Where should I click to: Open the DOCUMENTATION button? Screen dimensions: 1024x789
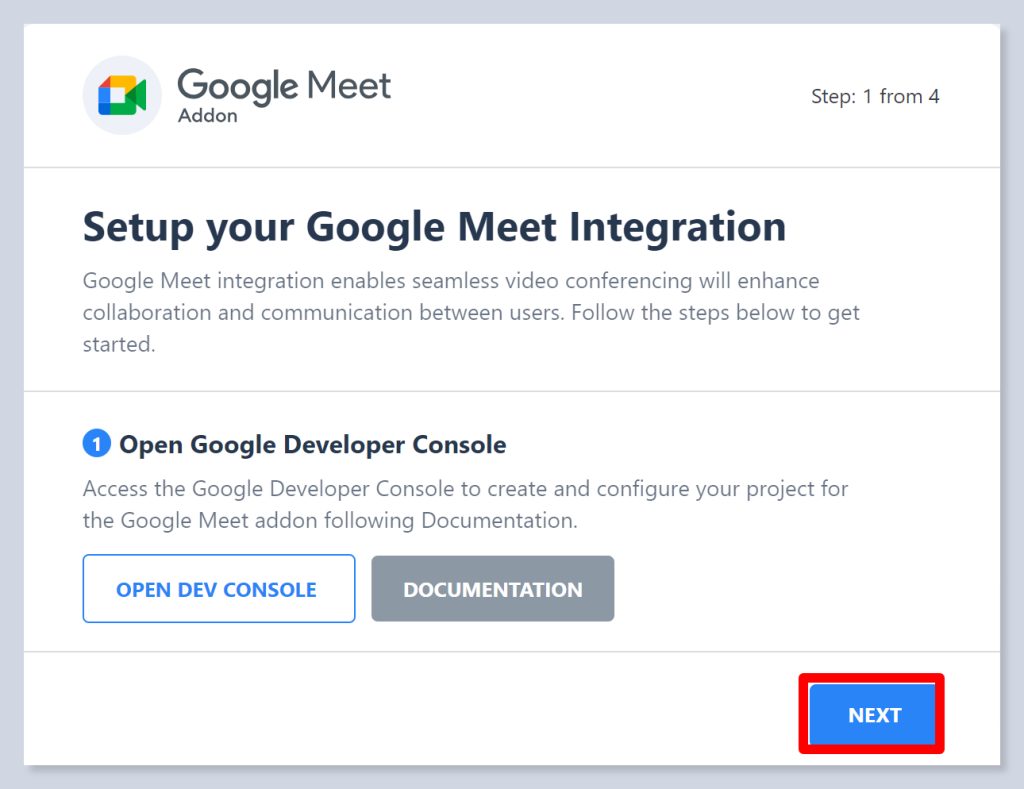click(x=492, y=589)
